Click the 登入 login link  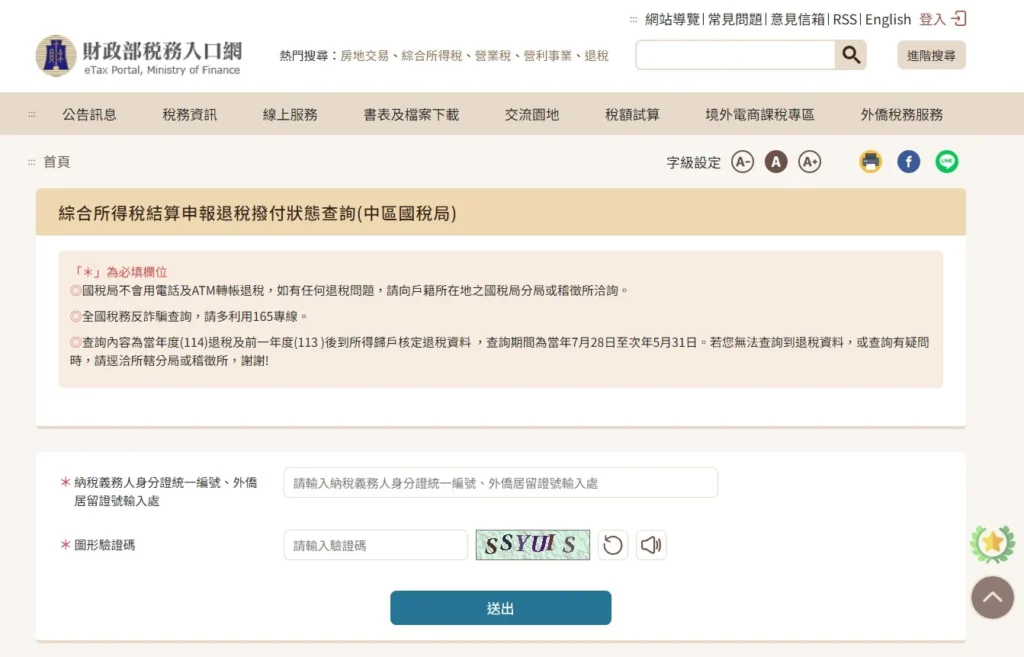(942, 19)
